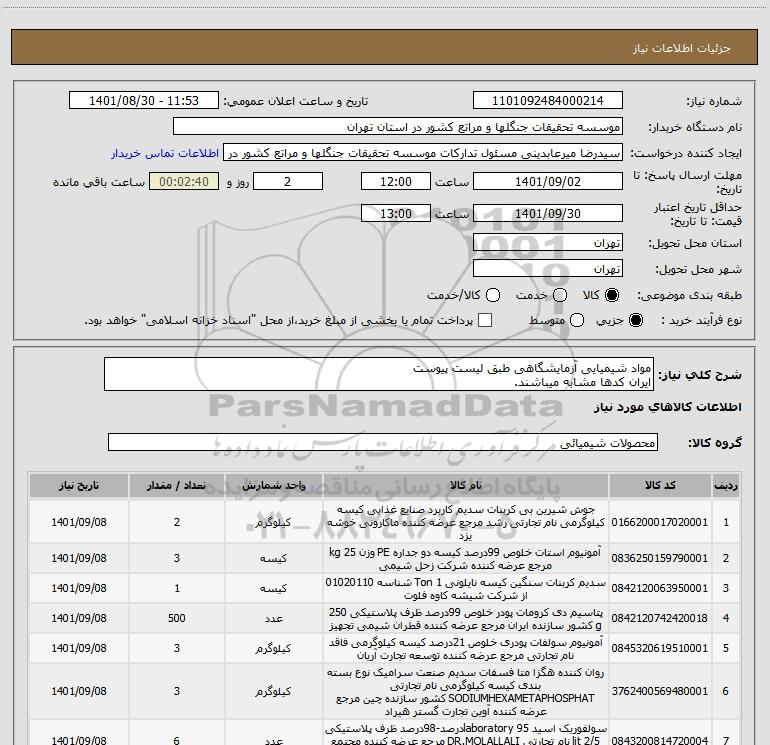Open the buyer contact info link اطلاعات تماس خریدار

click(165, 153)
